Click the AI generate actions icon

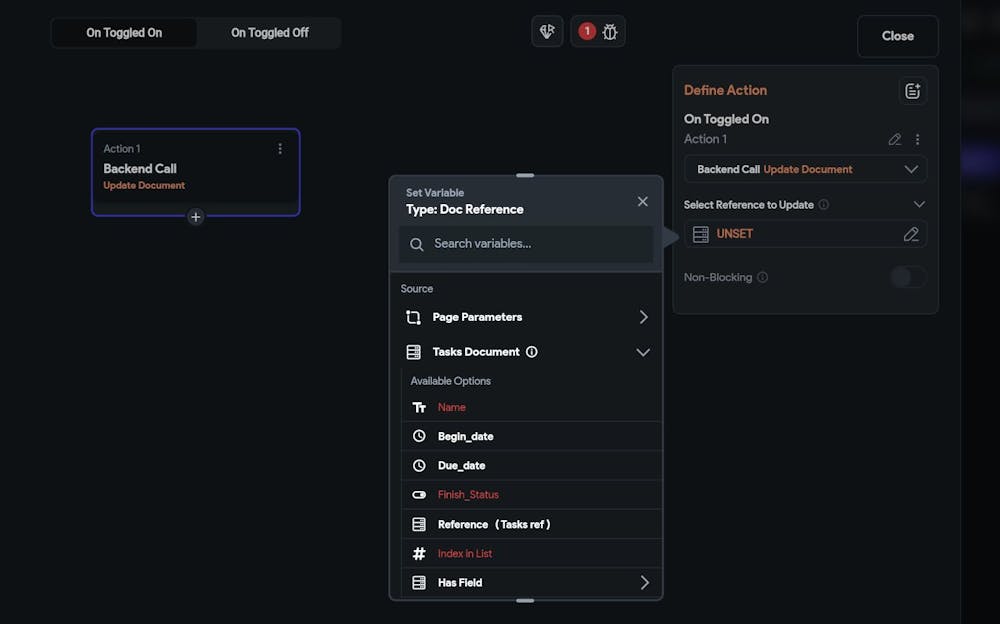547,31
